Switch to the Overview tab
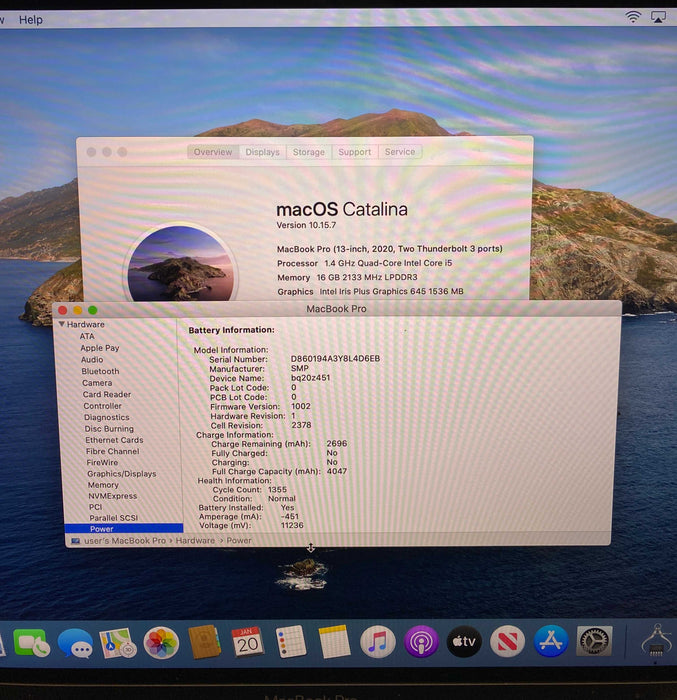The height and width of the screenshot is (700, 677). click(213, 152)
